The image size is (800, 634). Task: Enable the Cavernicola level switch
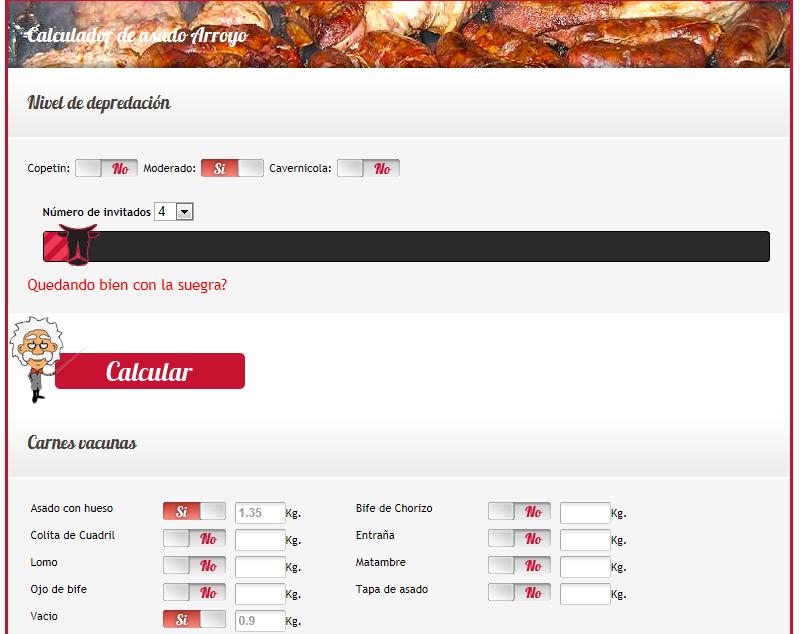tap(368, 168)
